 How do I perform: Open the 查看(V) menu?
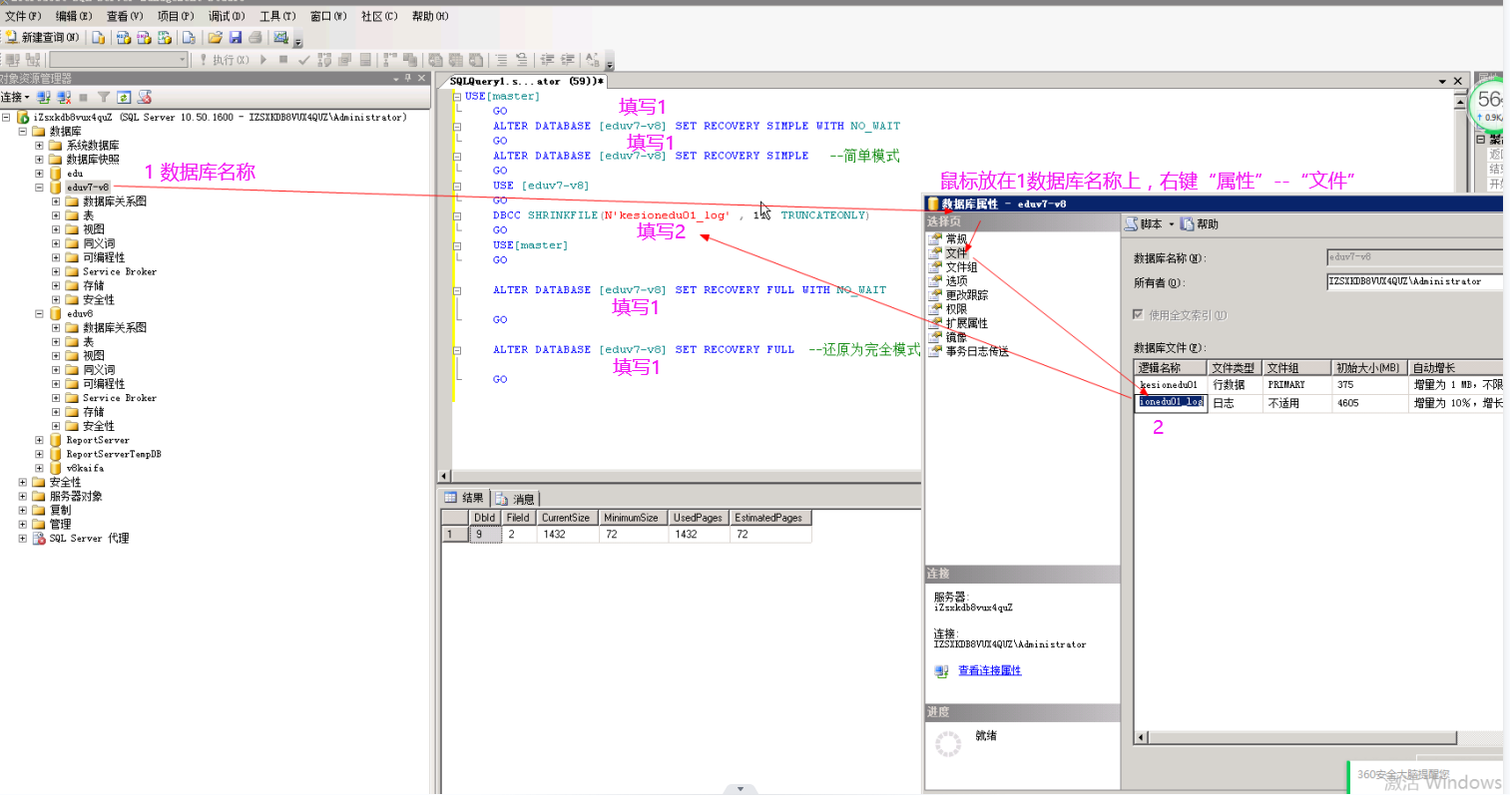point(124,16)
